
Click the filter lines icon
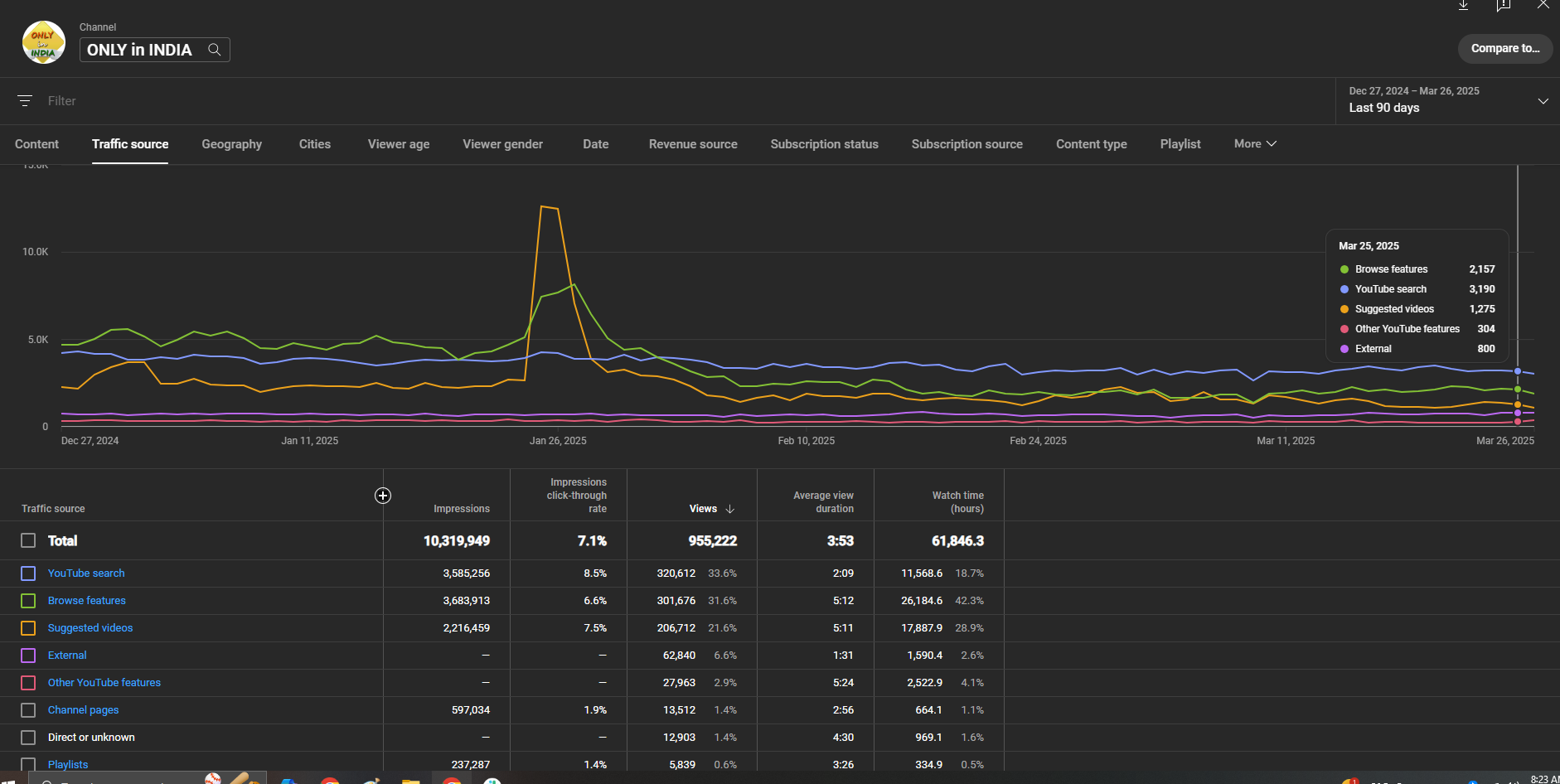pos(25,101)
